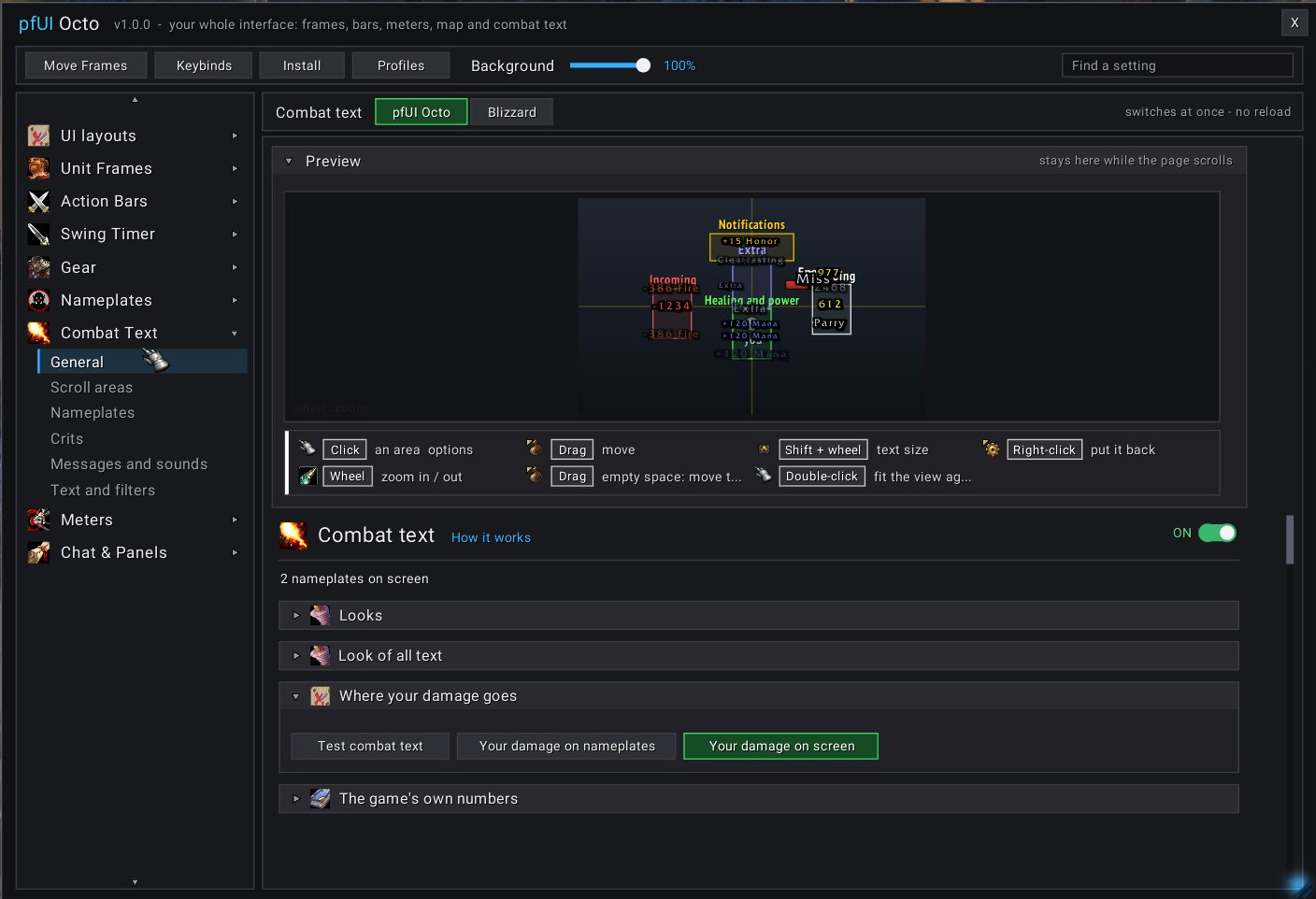Click the settings page vertical scrollbar
This screenshot has width=1316, height=899.
[x=1290, y=539]
